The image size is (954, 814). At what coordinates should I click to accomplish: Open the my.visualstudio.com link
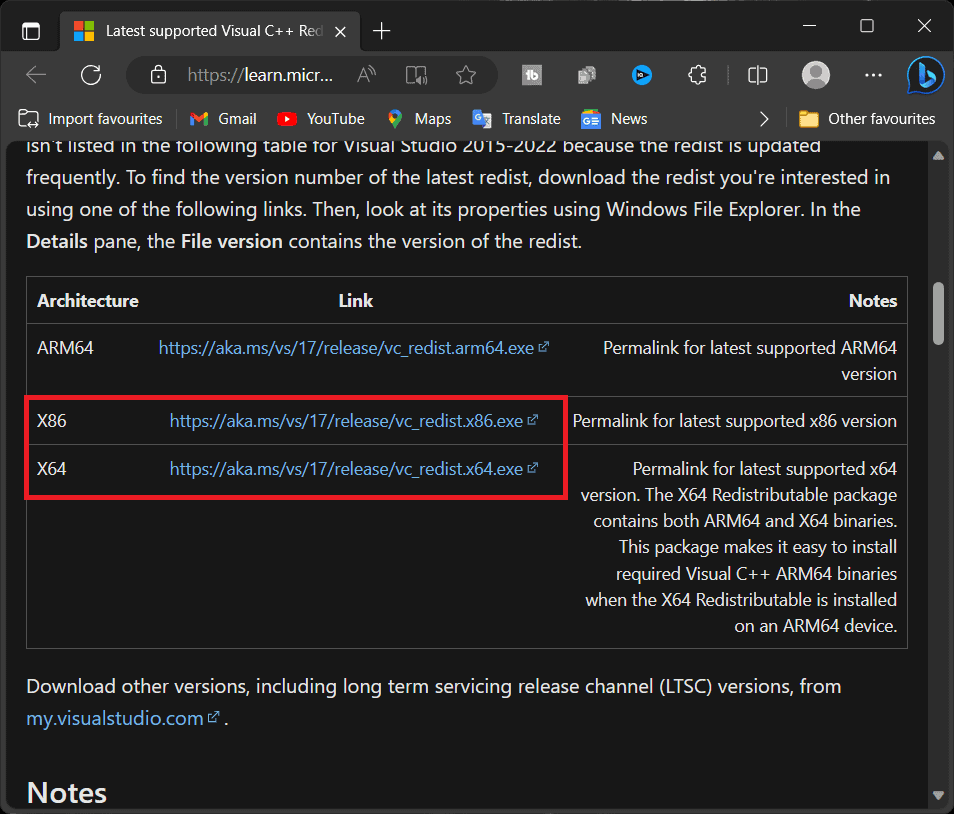point(115,718)
